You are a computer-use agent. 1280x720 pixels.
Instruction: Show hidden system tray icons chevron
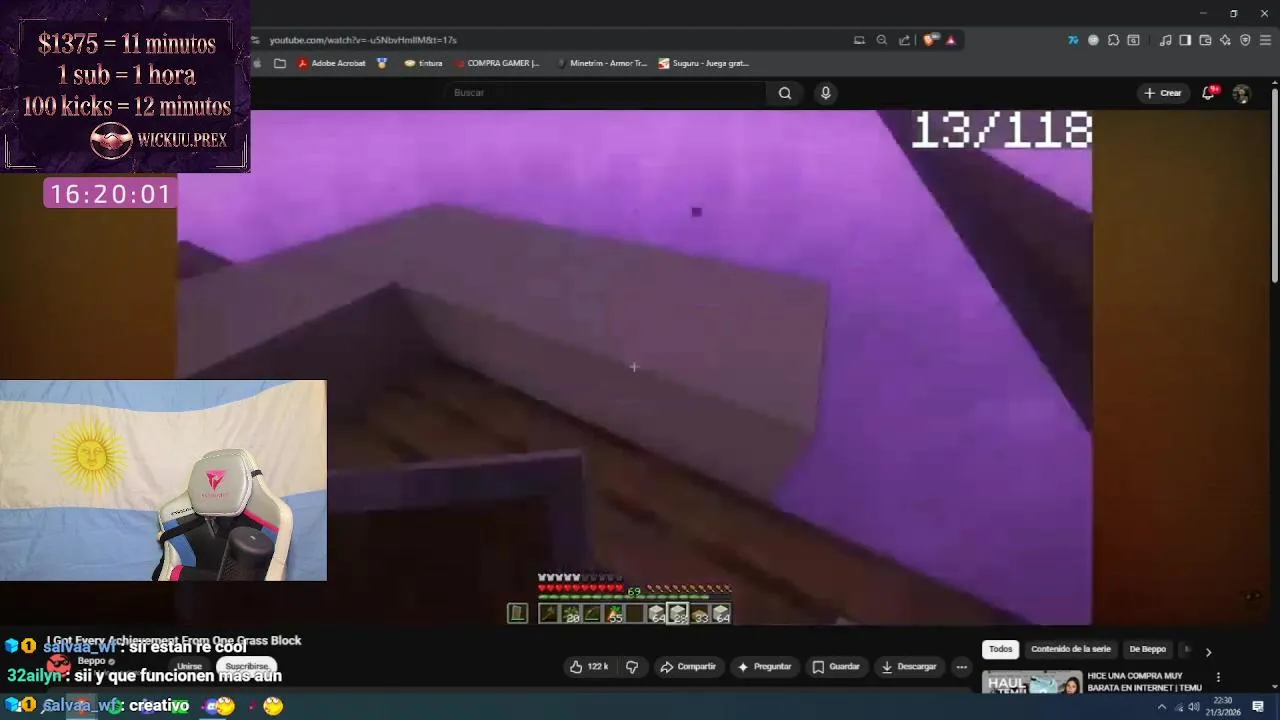[x=1161, y=707]
